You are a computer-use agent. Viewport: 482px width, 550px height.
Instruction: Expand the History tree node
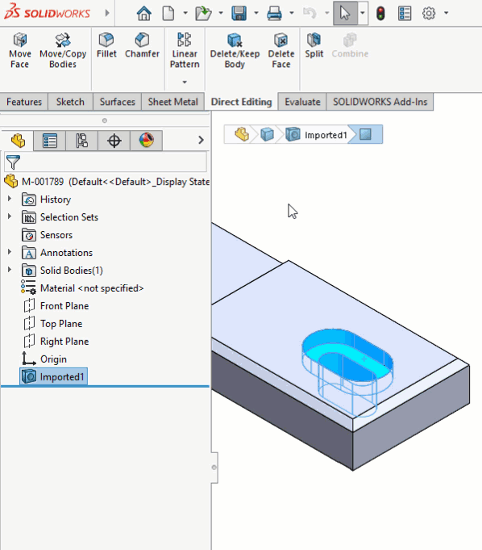pyautogui.click(x=9, y=199)
